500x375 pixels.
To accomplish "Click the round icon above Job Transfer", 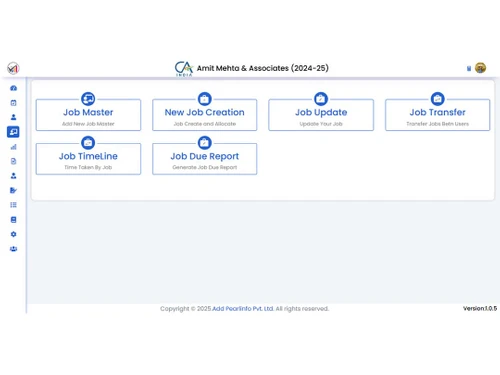I will click(438, 99).
